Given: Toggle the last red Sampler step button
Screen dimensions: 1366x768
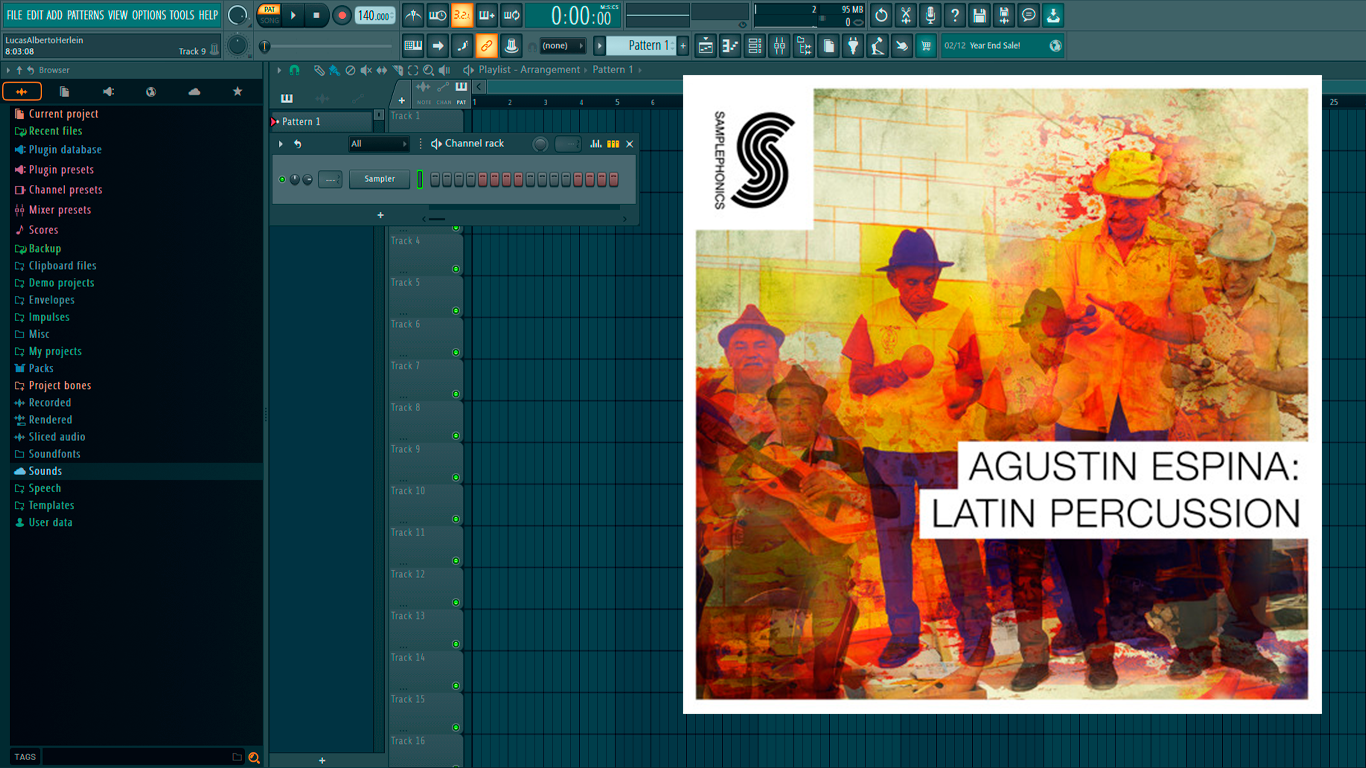Looking at the screenshot, I should (614, 179).
